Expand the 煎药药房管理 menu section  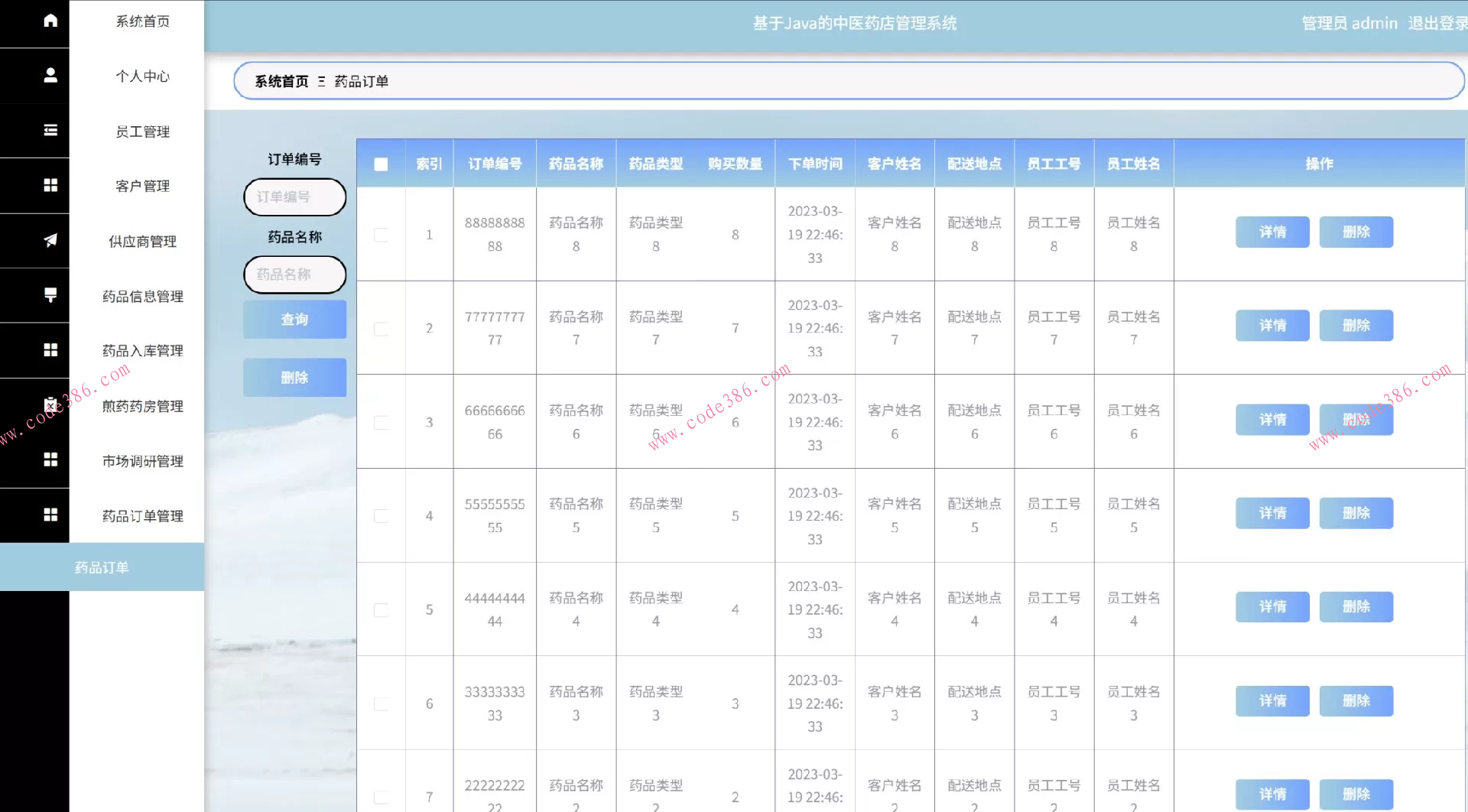coord(142,406)
